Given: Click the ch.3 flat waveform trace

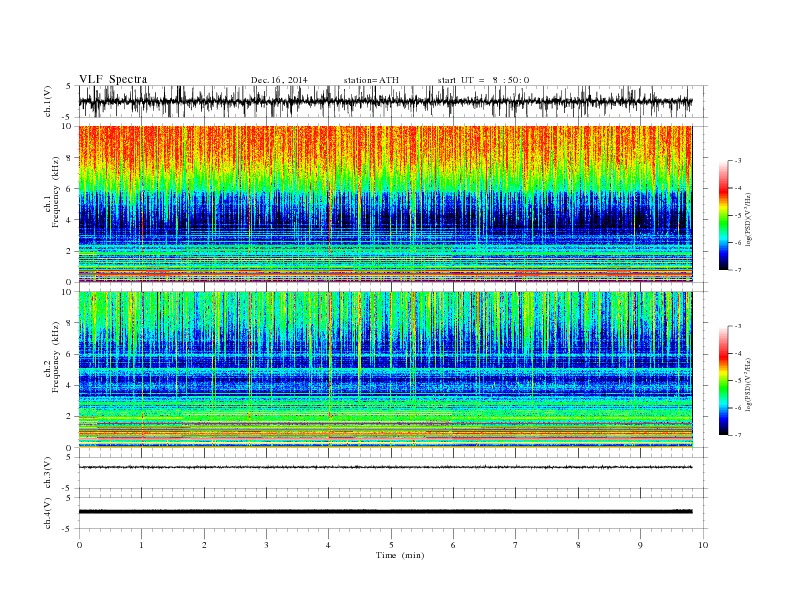Looking at the screenshot, I should (x=385, y=467).
